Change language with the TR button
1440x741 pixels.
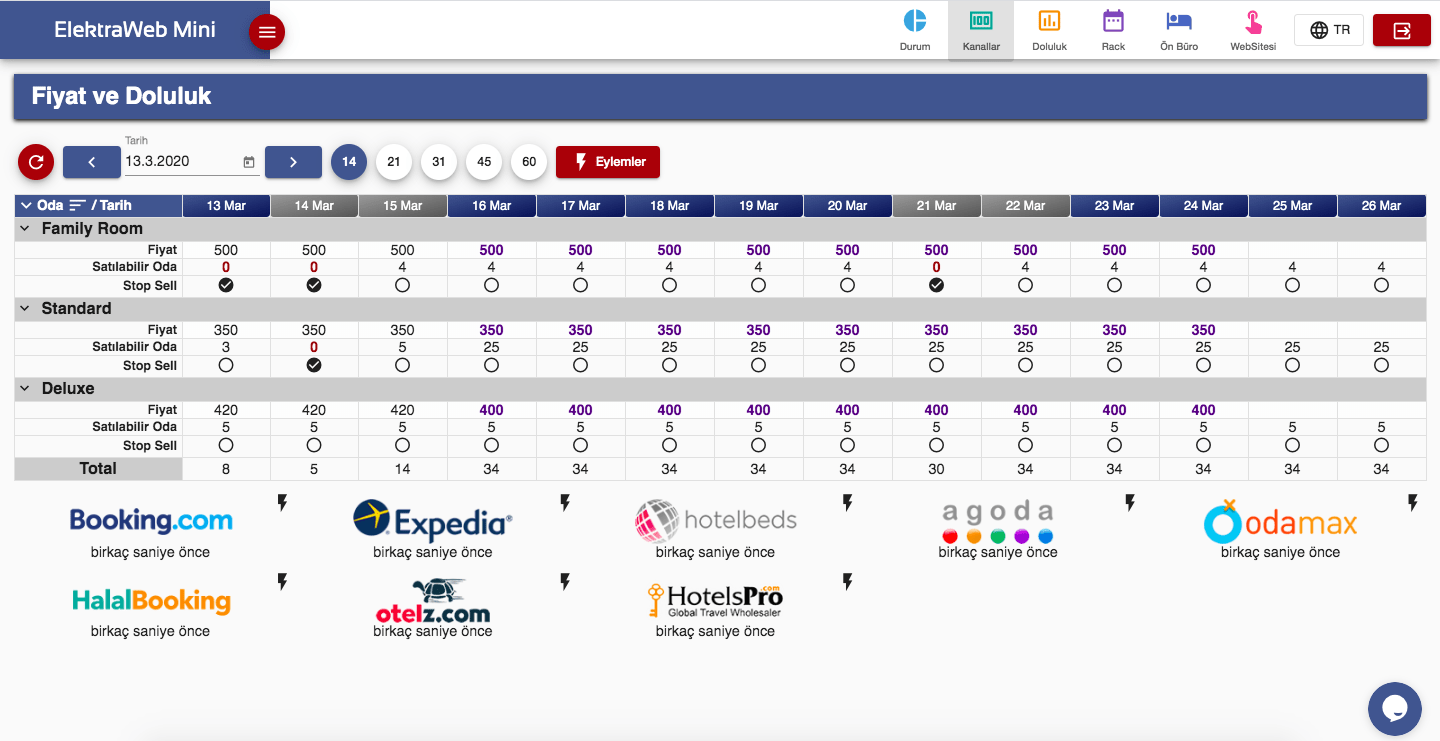[1329, 30]
